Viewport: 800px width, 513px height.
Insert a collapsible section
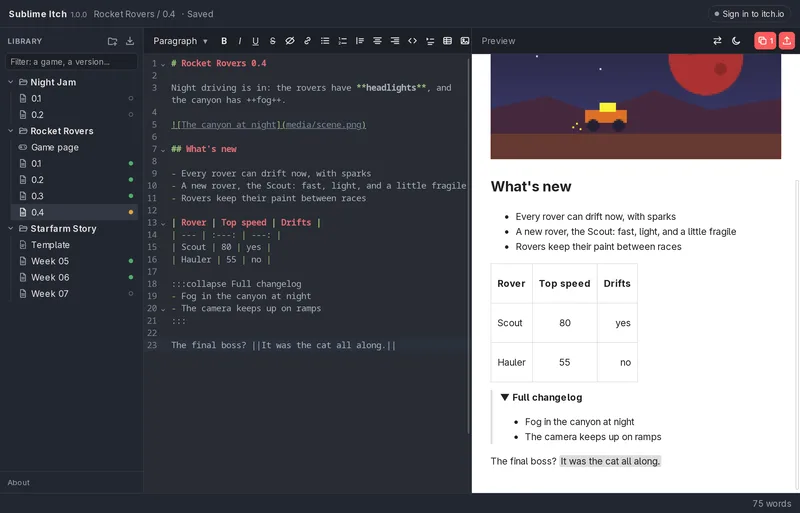(x=430, y=41)
